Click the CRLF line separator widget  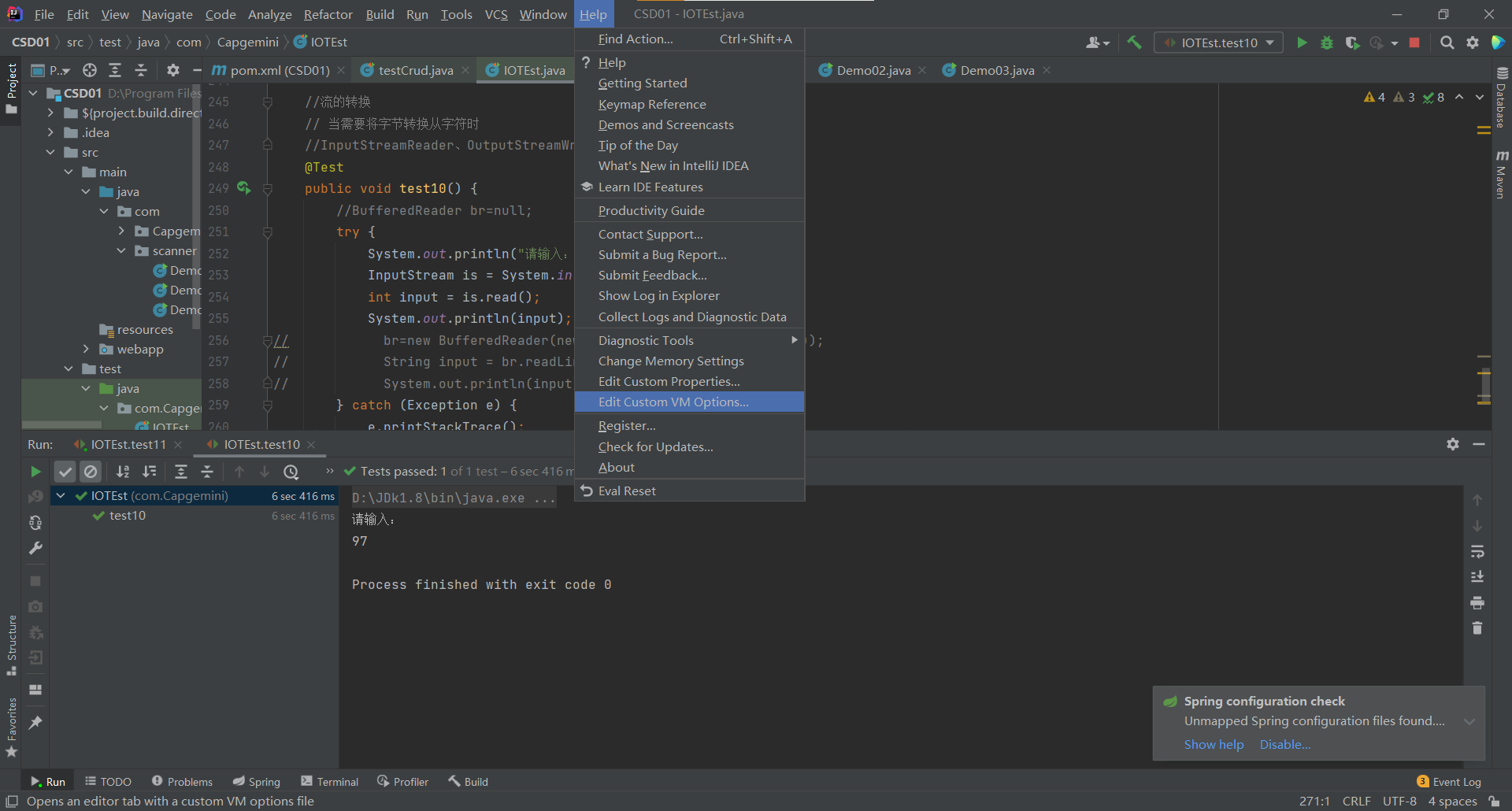(x=1356, y=801)
